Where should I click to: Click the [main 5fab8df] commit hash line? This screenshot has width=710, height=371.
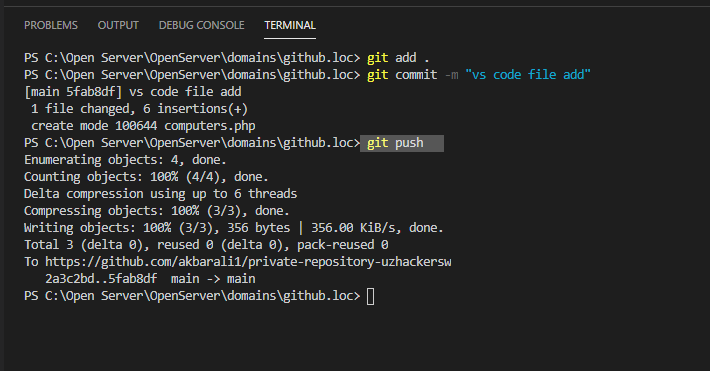coord(133,92)
